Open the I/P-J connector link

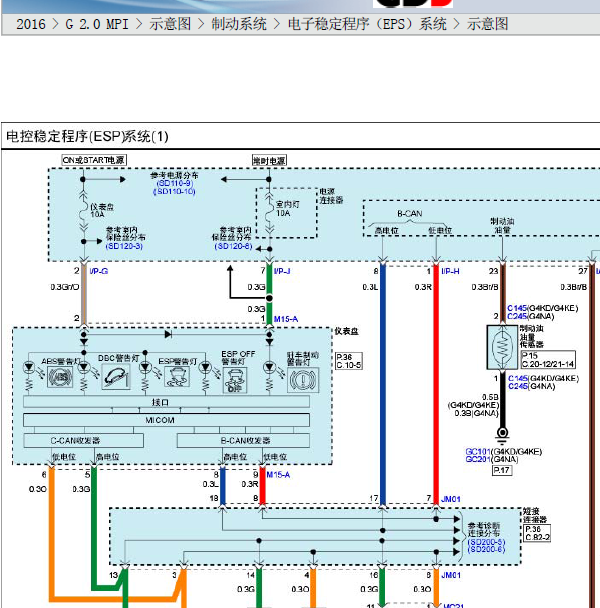coord(282,271)
